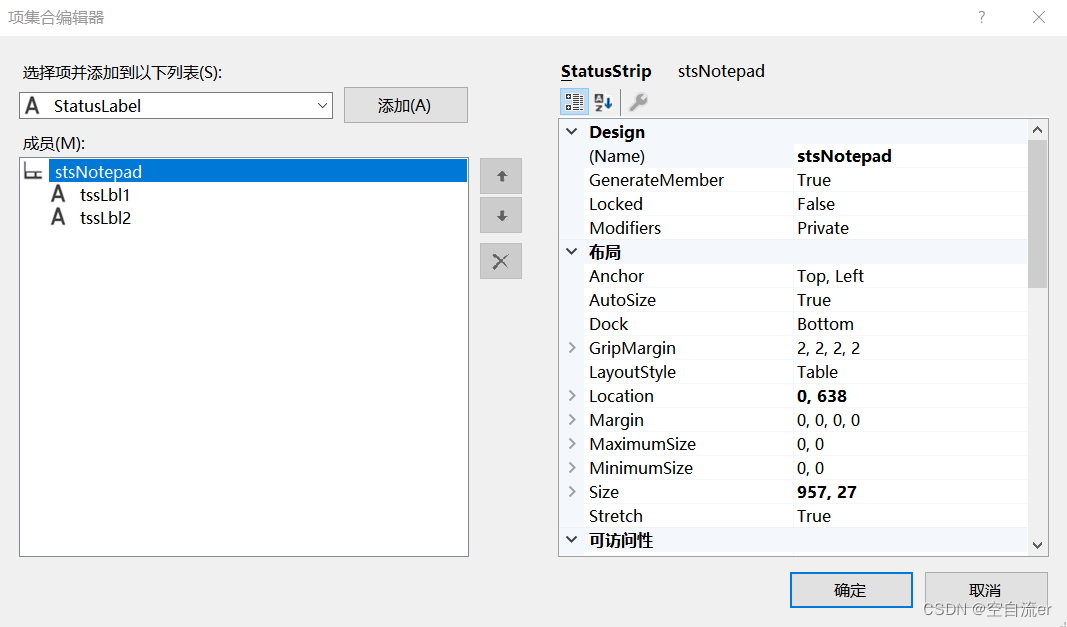Select stsNotepad in the members list
Image resolution: width=1067 pixels, height=627 pixels.
point(98,172)
